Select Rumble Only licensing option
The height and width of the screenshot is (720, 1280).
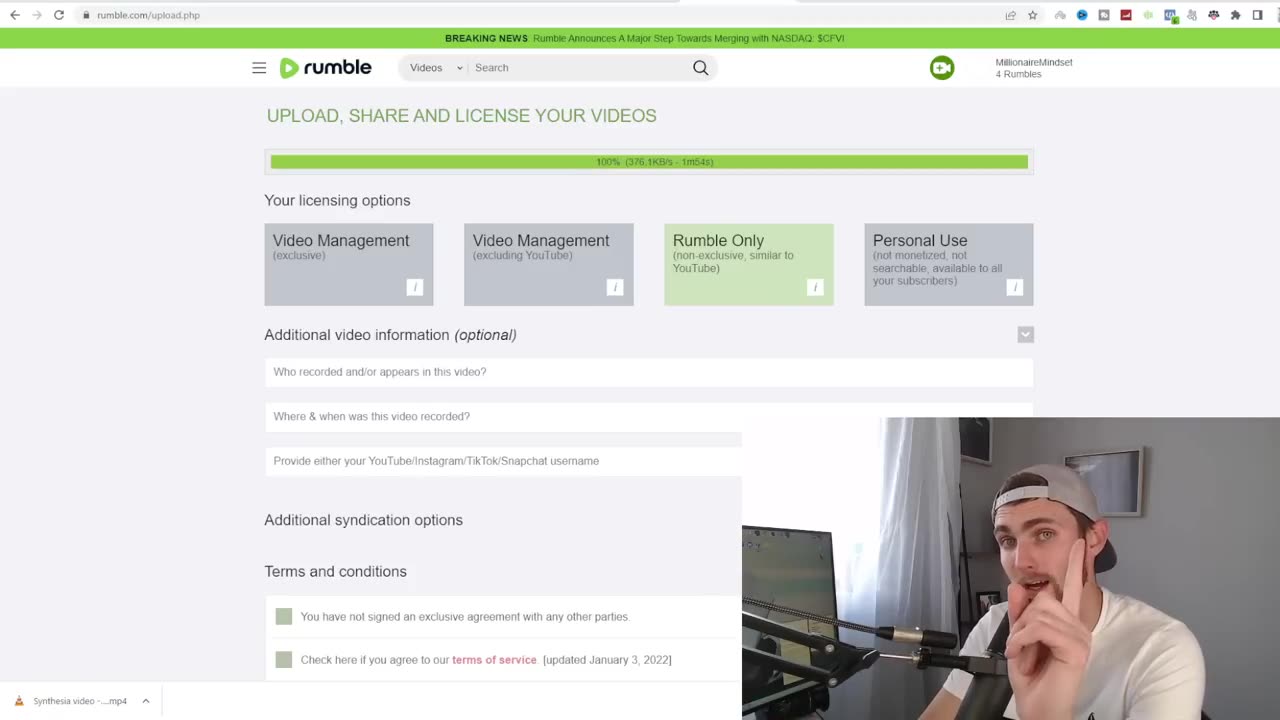click(x=749, y=265)
